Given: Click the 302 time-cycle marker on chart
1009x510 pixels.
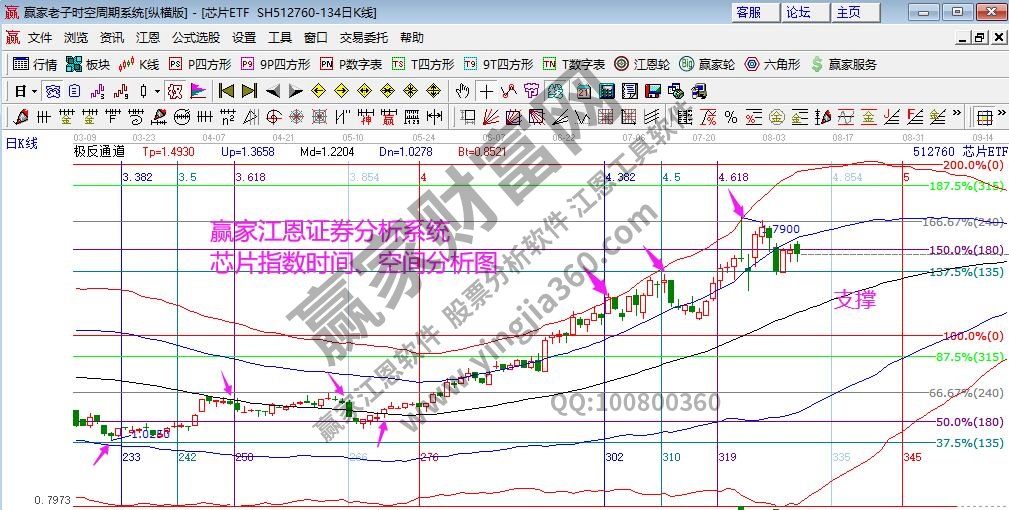Looking at the screenshot, I should 614,457.
